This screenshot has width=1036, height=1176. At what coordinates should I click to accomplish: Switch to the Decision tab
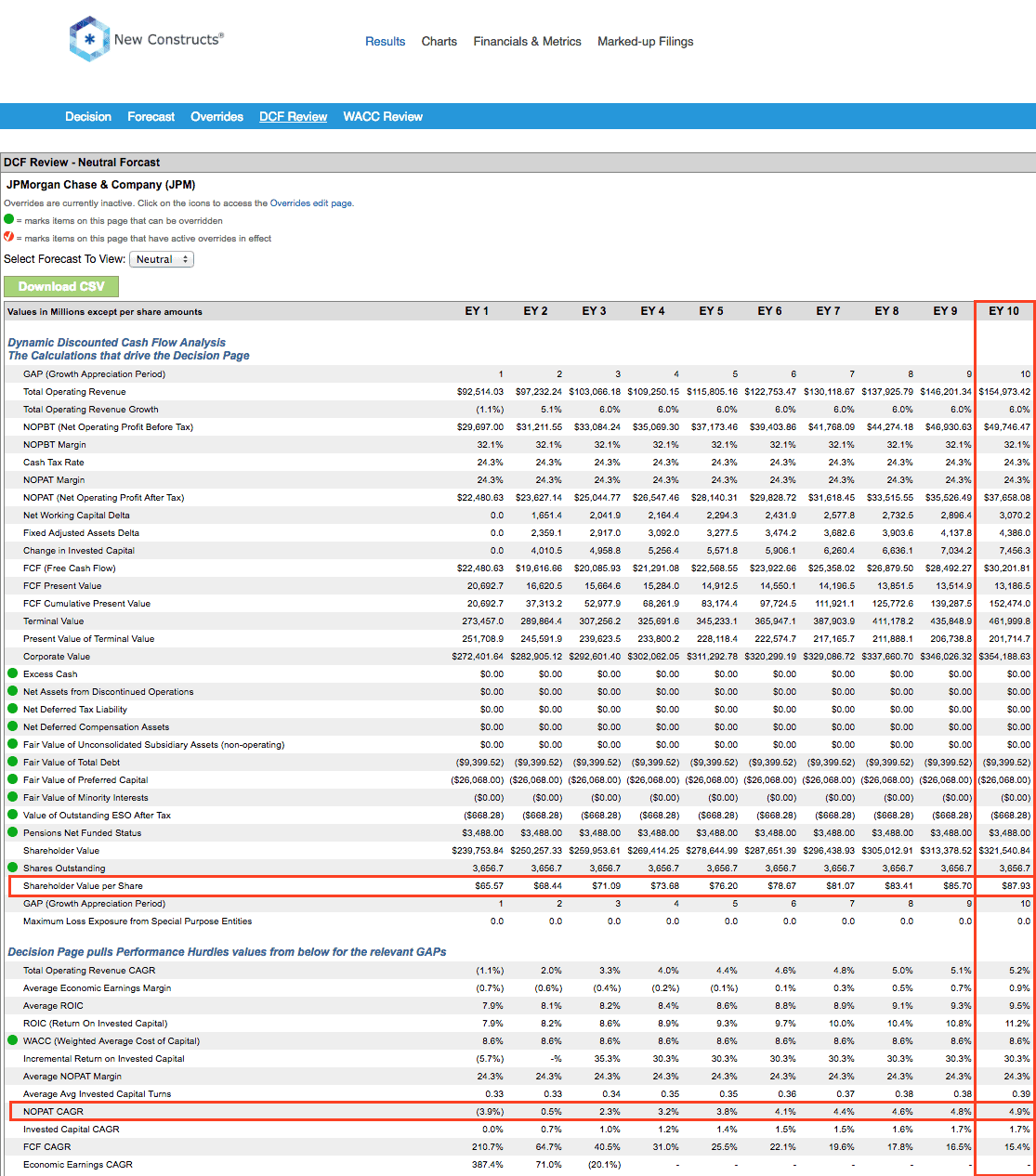(x=88, y=116)
